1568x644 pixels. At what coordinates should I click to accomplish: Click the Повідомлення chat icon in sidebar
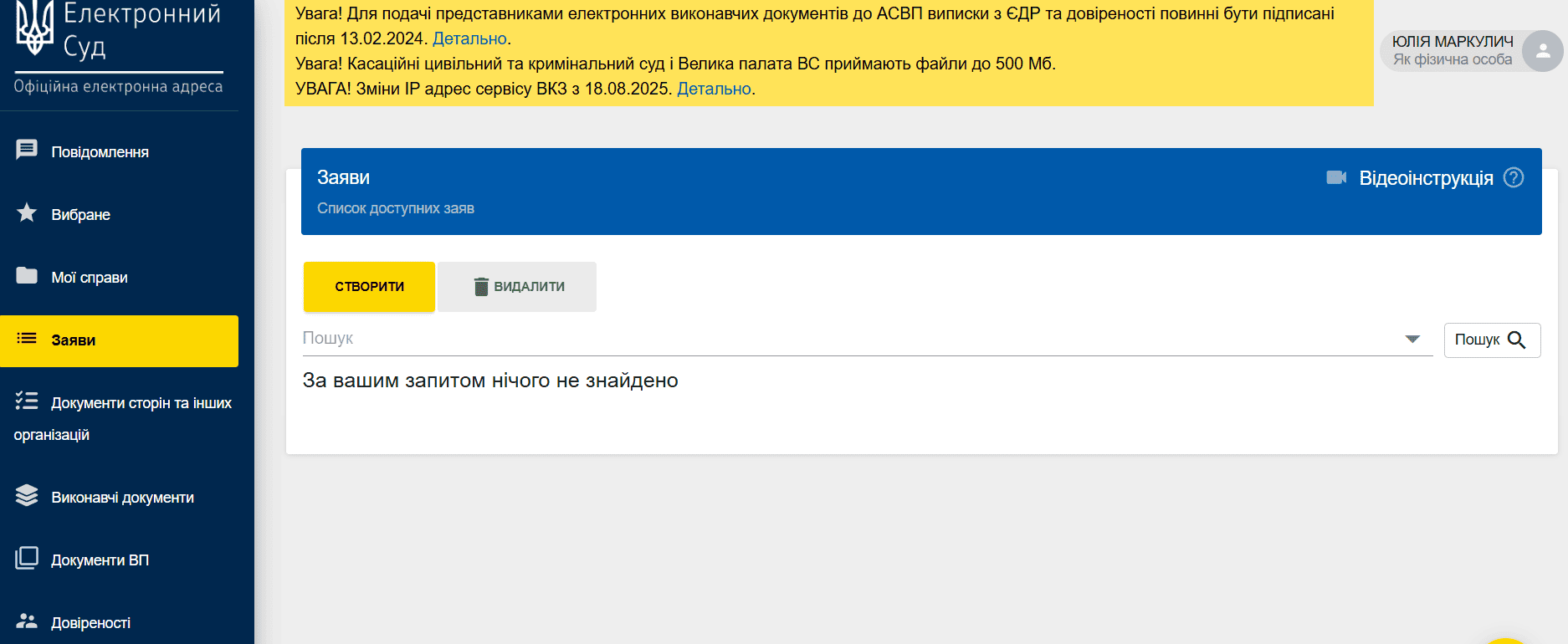click(27, 151)
